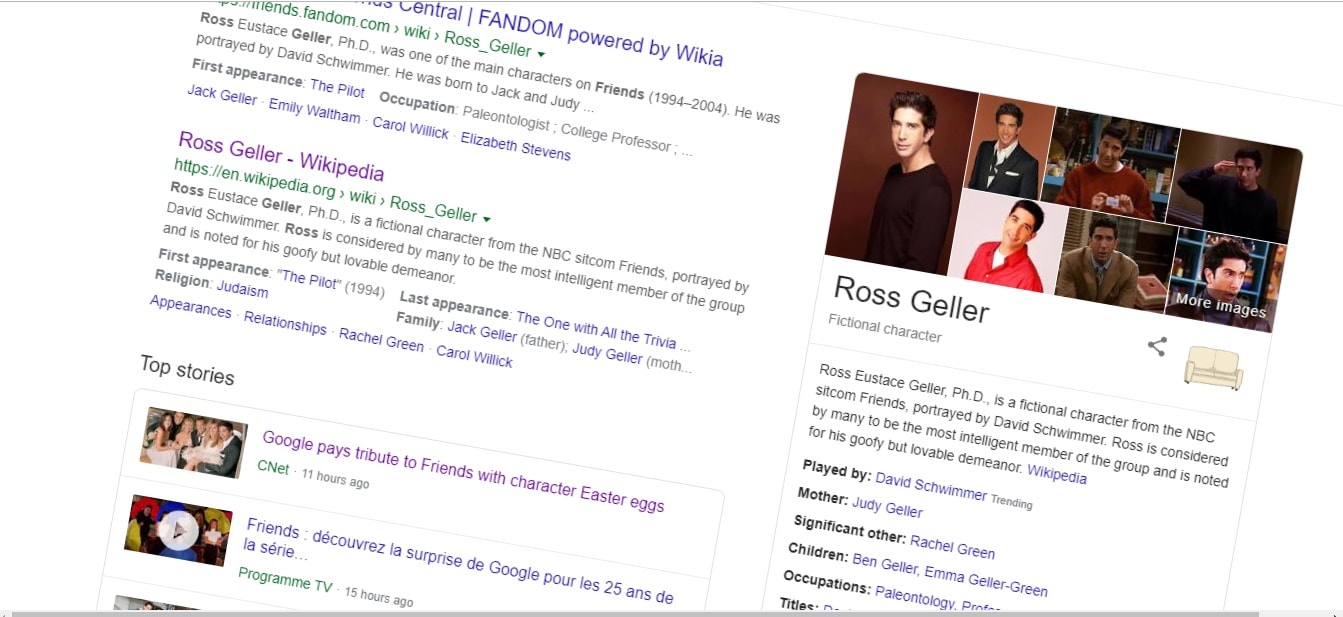1343x617 pixels.
Task: Open the Ross photo in an orange sweater
Action: tap(1108, 162)
